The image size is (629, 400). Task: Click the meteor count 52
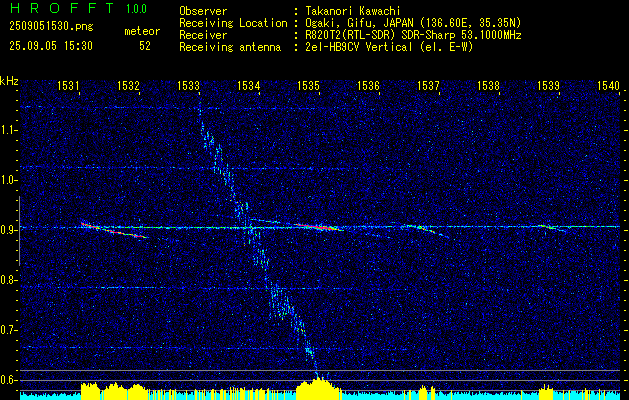(145, 46)
